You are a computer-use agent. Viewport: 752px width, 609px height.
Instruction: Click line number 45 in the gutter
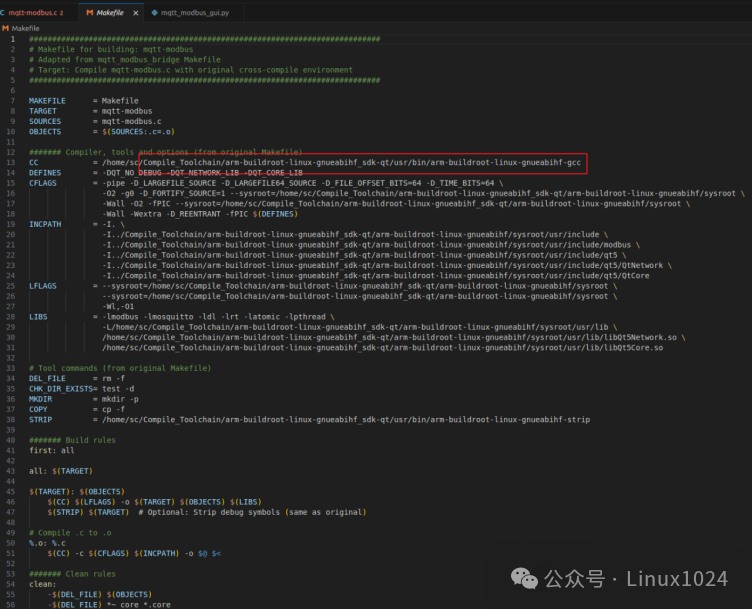click(11, 492)
